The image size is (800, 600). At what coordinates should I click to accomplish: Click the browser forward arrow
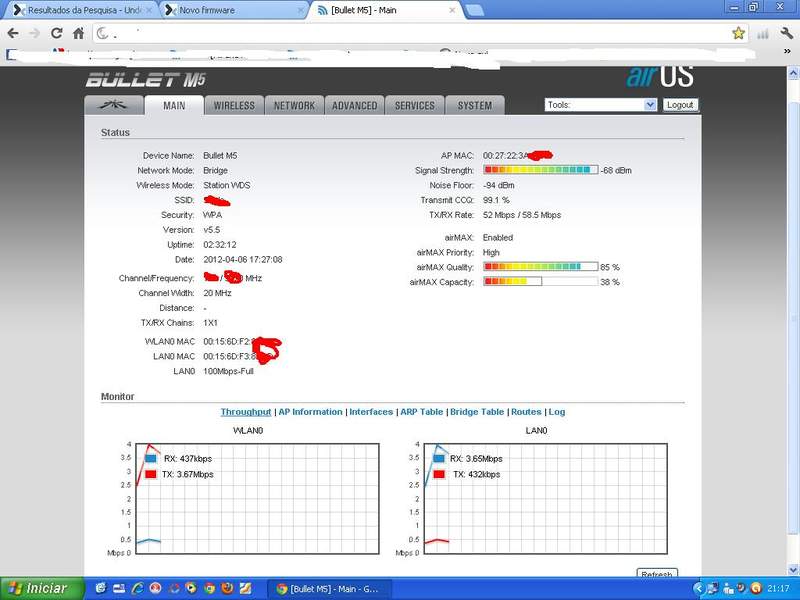35,34
